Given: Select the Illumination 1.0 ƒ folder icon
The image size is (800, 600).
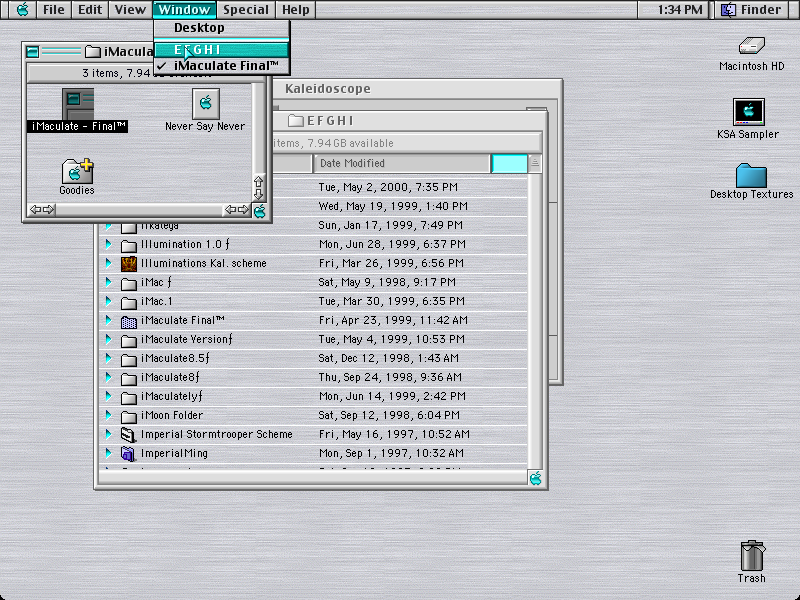Looking at the screenshot, I should tap(129, 245).
